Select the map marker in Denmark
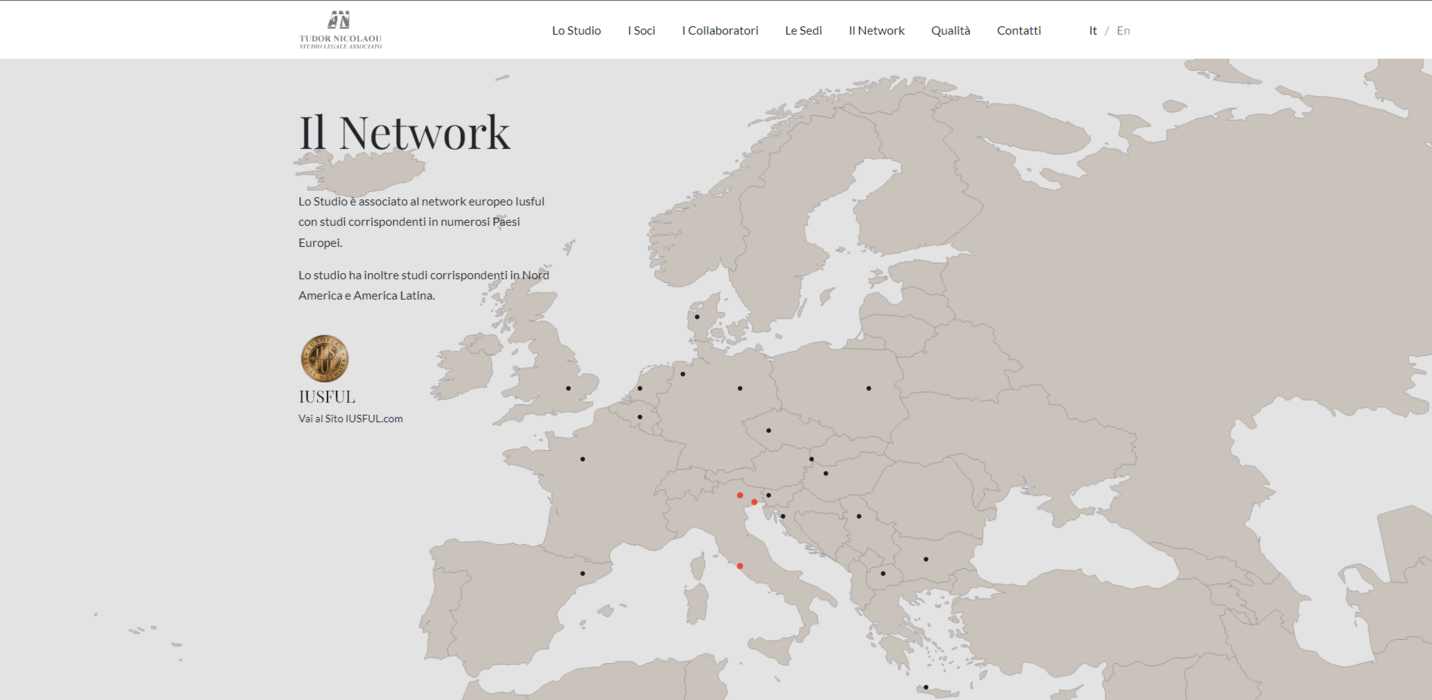This screenshot has height=700, width=1432. click(697, 317)
